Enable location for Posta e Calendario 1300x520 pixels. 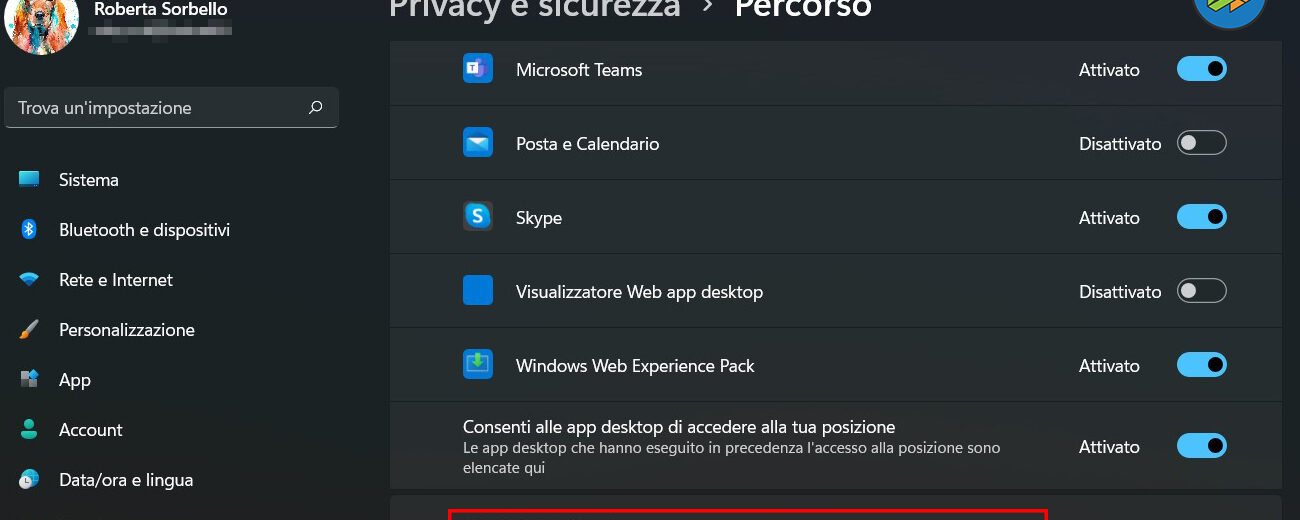click(1201, 143)
